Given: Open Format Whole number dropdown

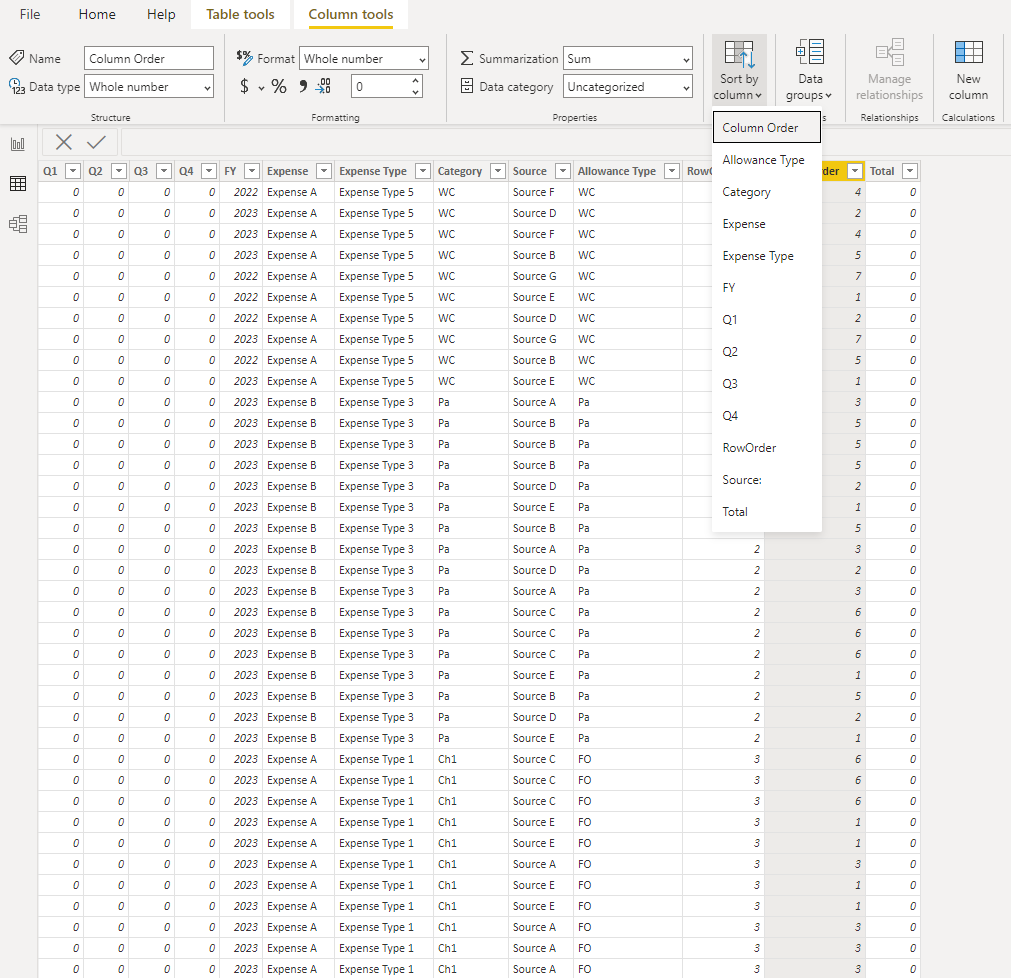Looking at the screenshot, I should (x=364, y=59).
